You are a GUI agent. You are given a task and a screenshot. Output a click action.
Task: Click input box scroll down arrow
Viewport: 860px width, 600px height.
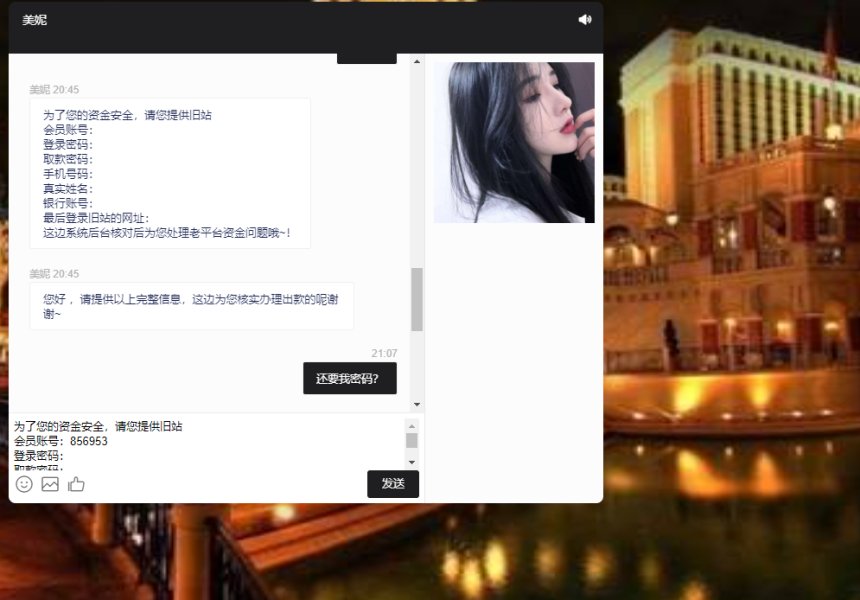coord(412,463)
